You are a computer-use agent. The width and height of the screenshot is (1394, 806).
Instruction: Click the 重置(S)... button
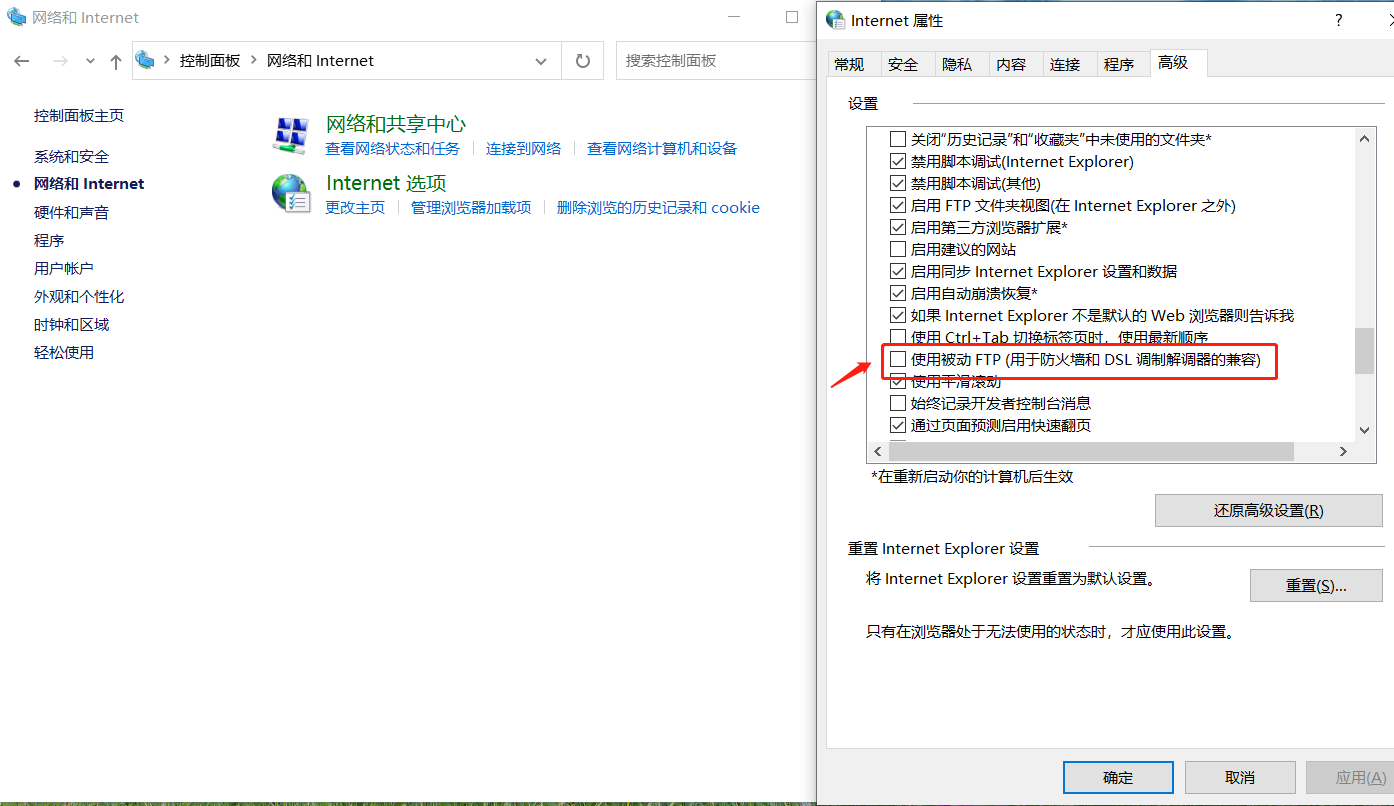tap(1316, 586)
